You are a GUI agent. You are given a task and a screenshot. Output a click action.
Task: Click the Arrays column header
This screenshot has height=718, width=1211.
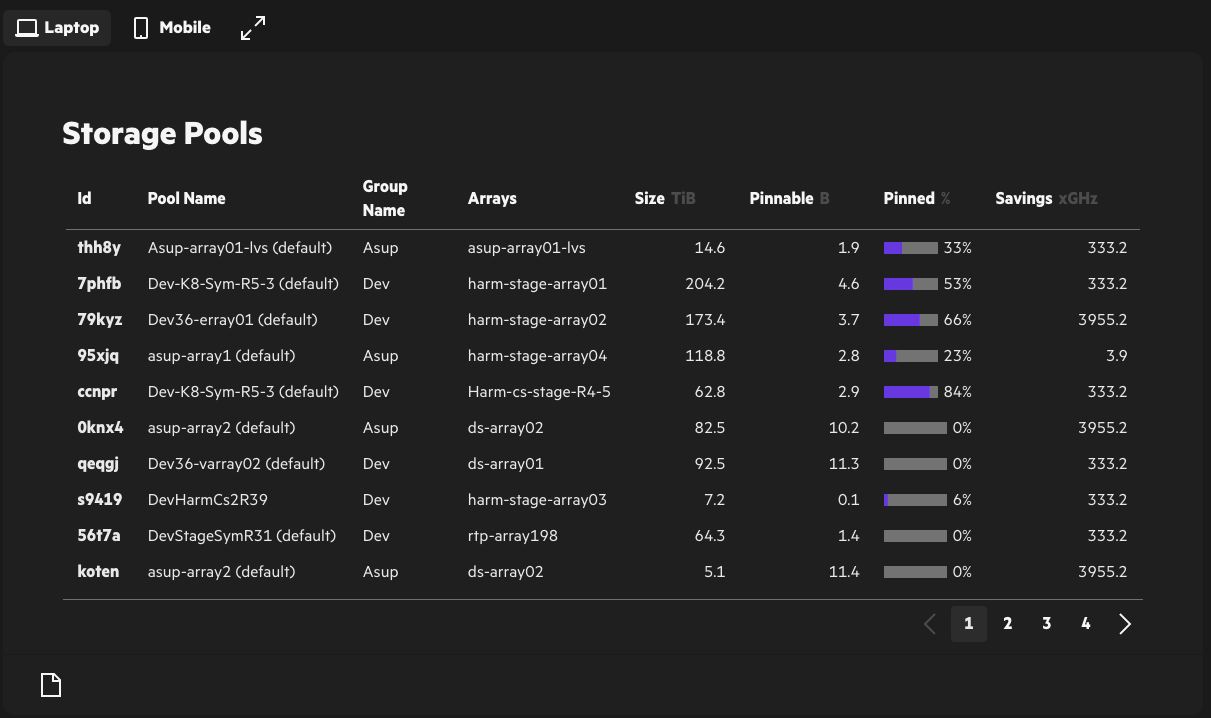[492, 198]
